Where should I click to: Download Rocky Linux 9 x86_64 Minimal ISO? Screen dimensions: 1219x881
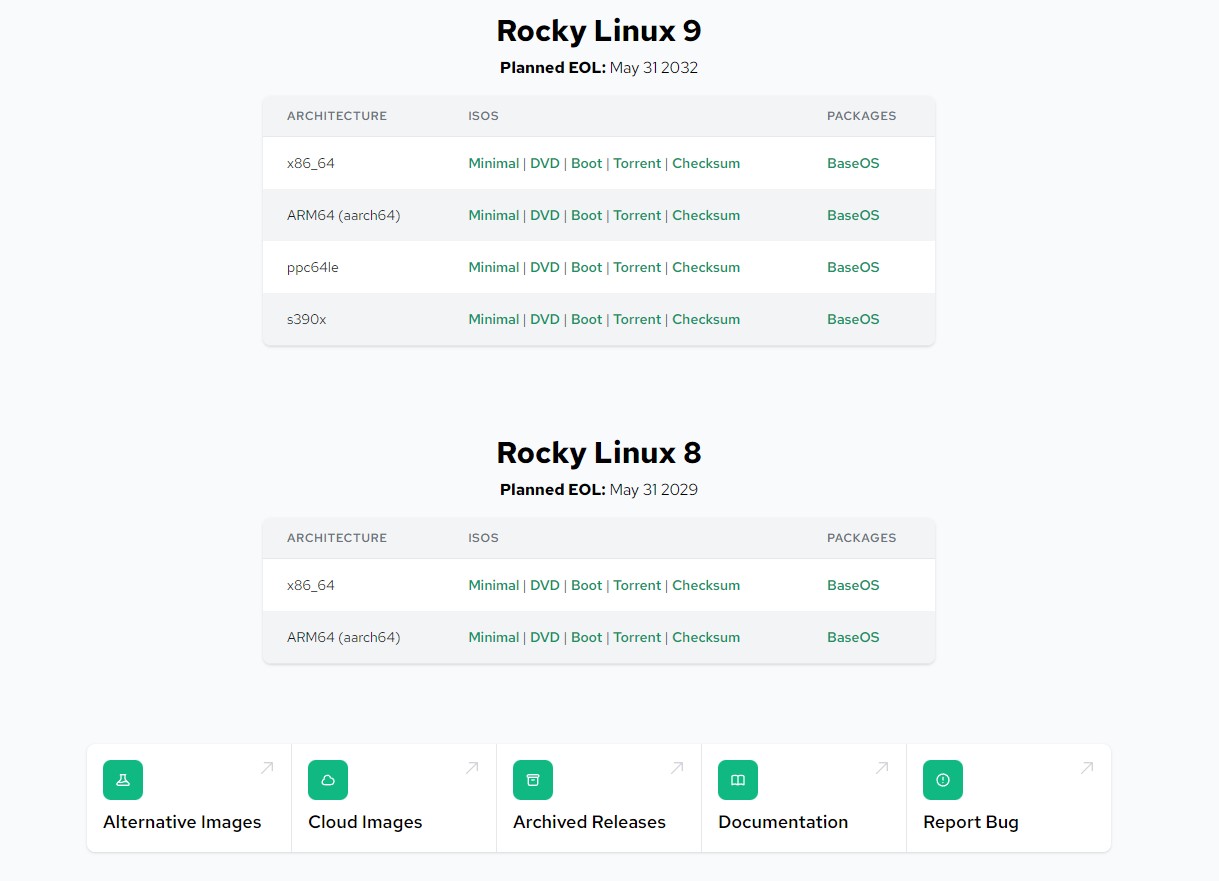pos(494,163)
